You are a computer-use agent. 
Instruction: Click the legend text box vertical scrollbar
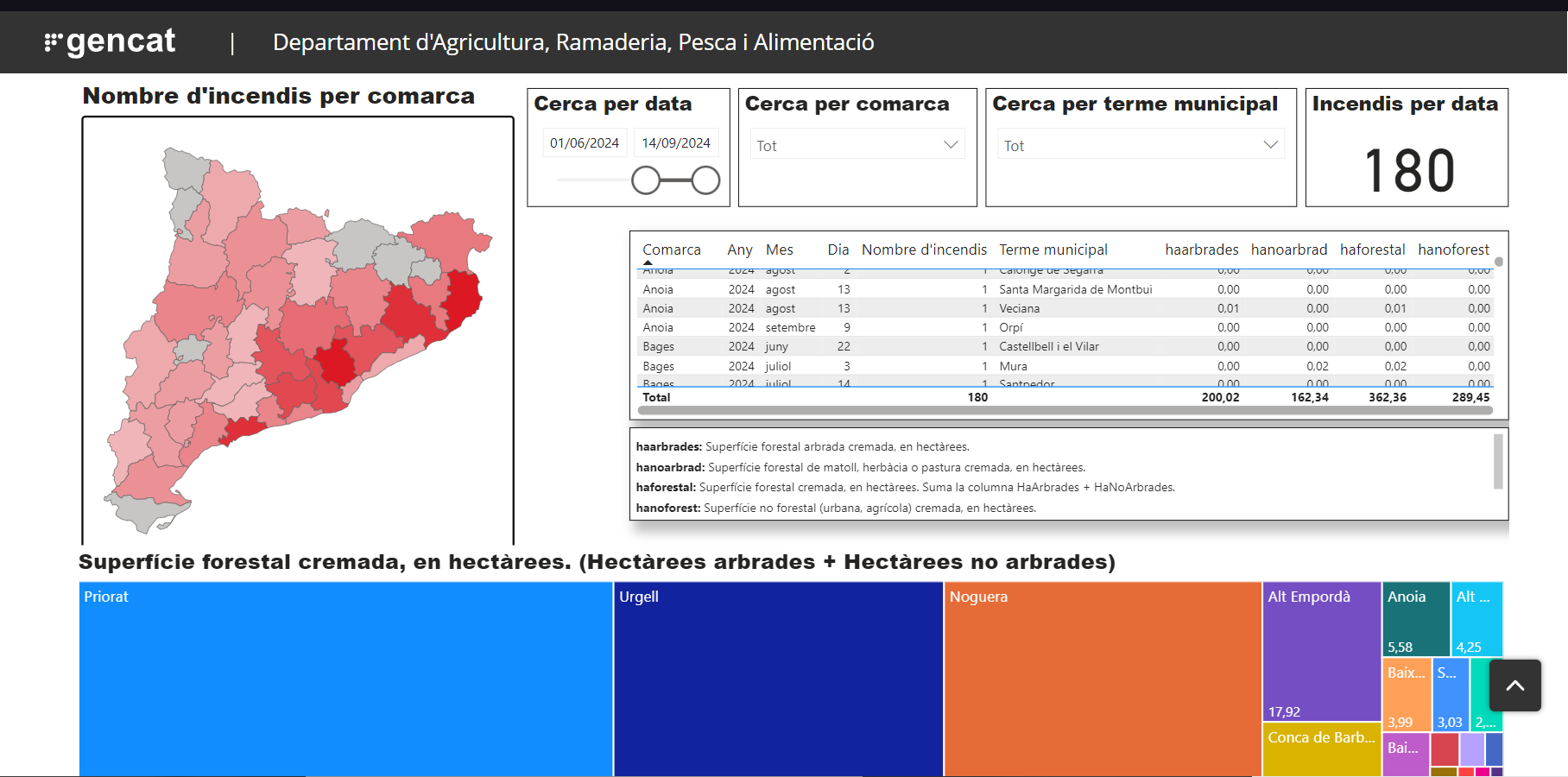point(1498,461)
